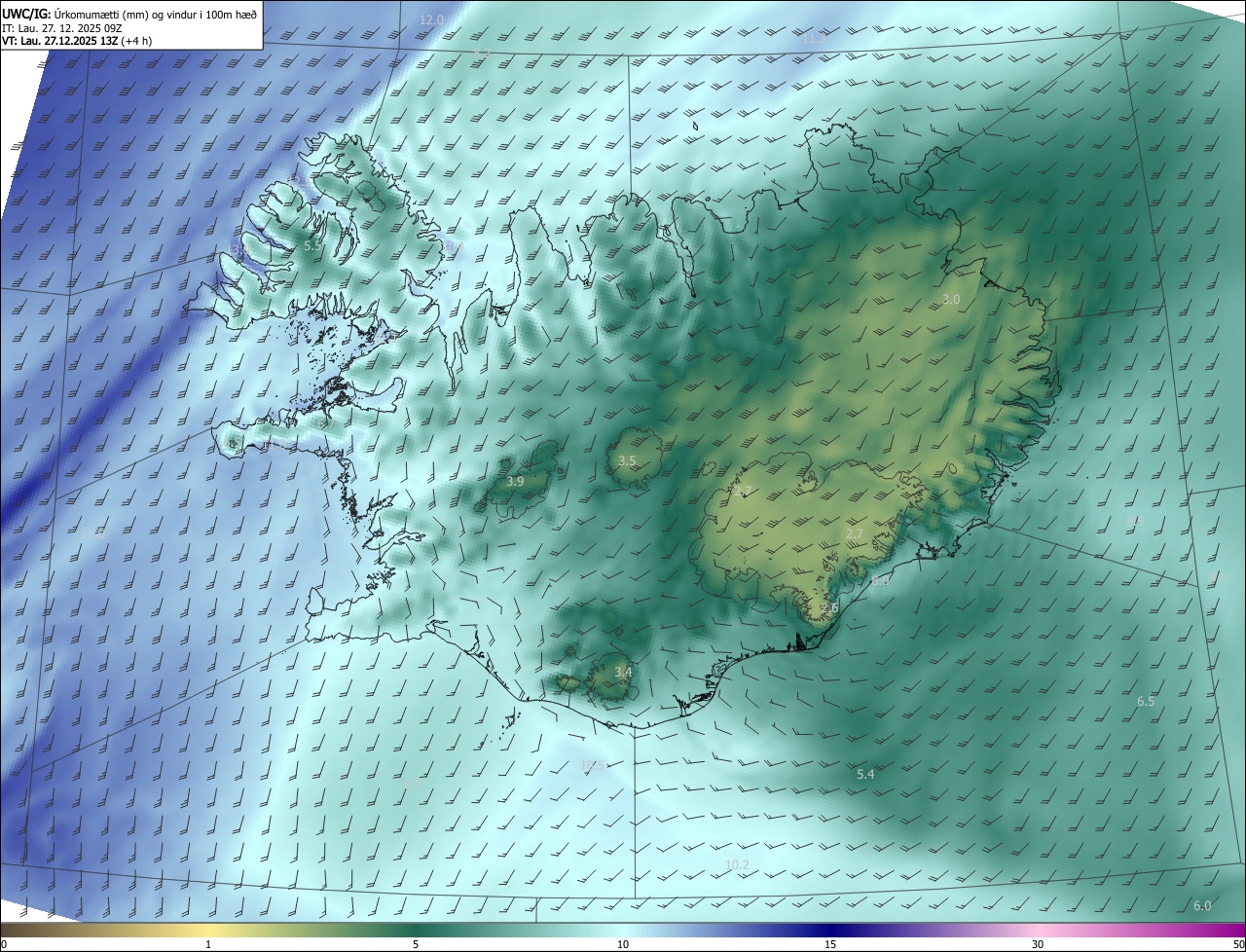Click the 3.5 value on the central glacier
This screenshot has width=1246, height=952.
627,461
